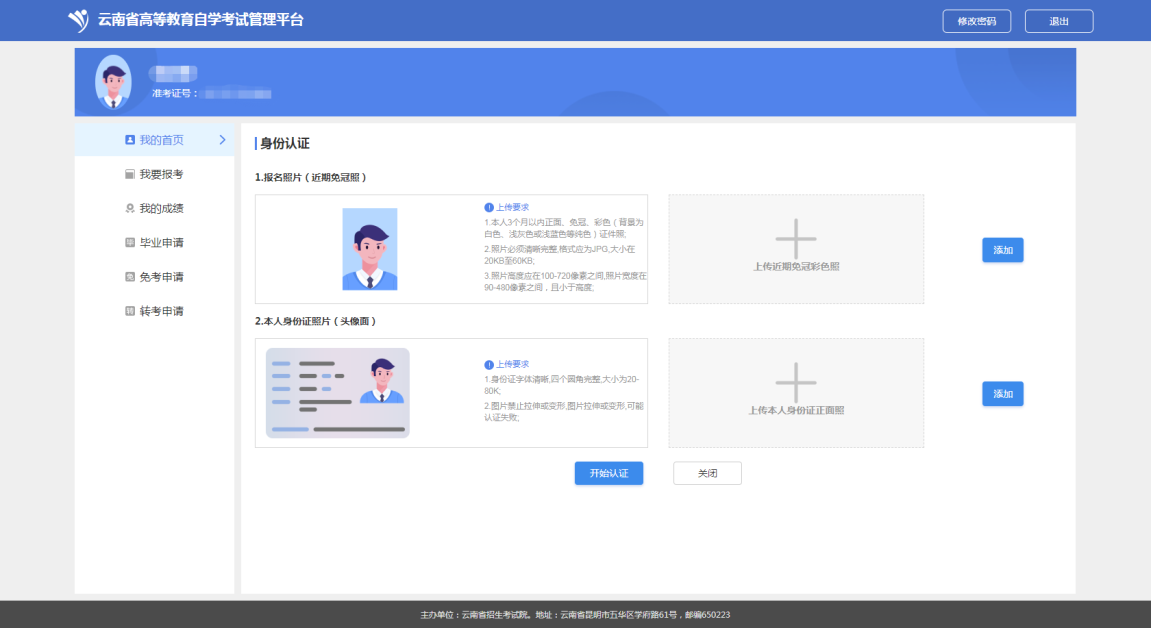Click the 我的成绩 sidebar icon
The image size is (1151, 628).
(130, 208)
